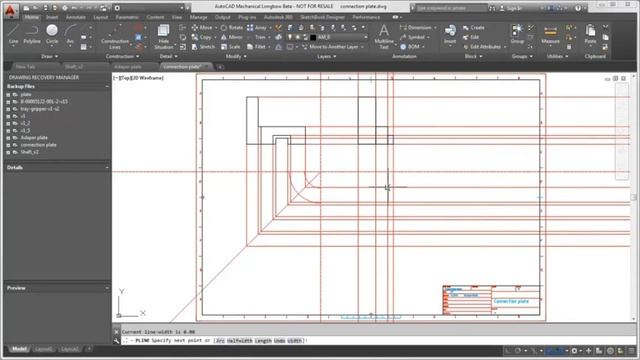Expand the Construction panel dropdown

click(122, 56)
